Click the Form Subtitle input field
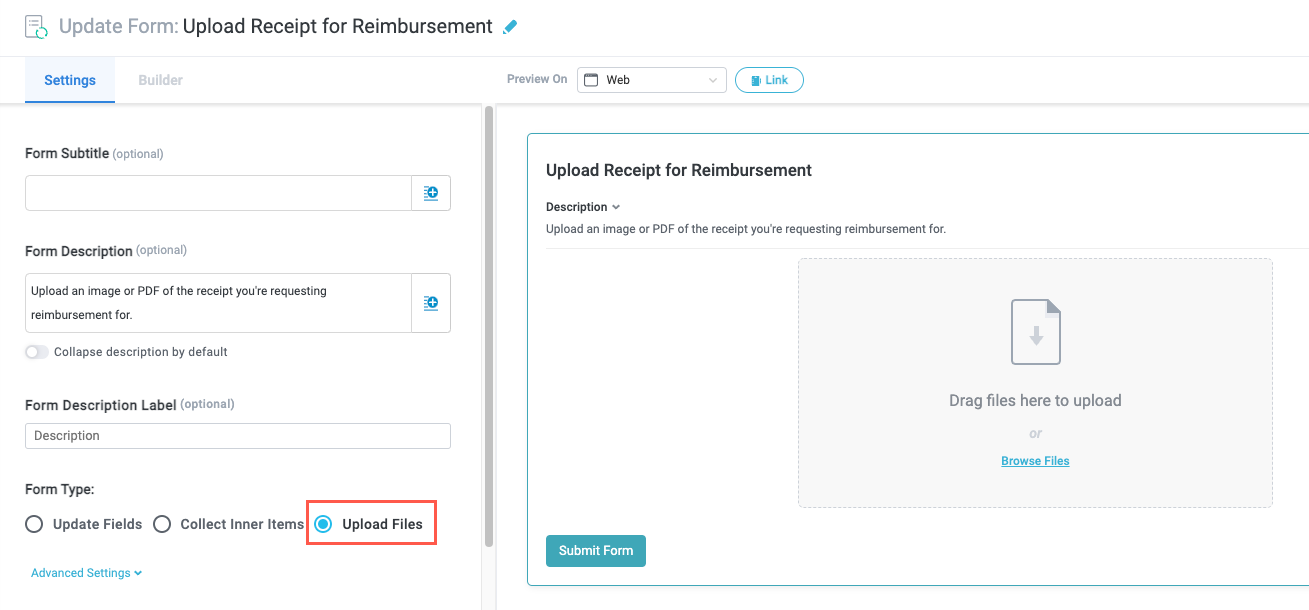 pyautogui.click(x=218, y=193)
